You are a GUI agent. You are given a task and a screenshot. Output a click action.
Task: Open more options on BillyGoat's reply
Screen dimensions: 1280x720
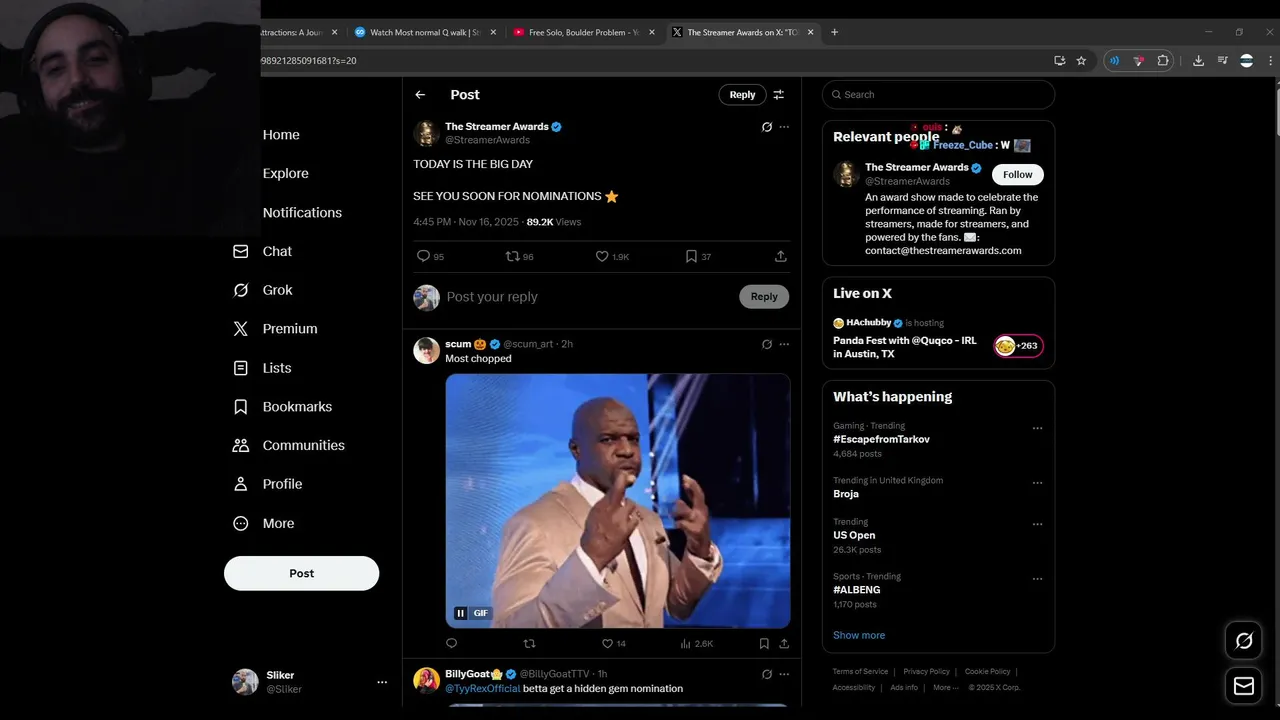[784, 674]
